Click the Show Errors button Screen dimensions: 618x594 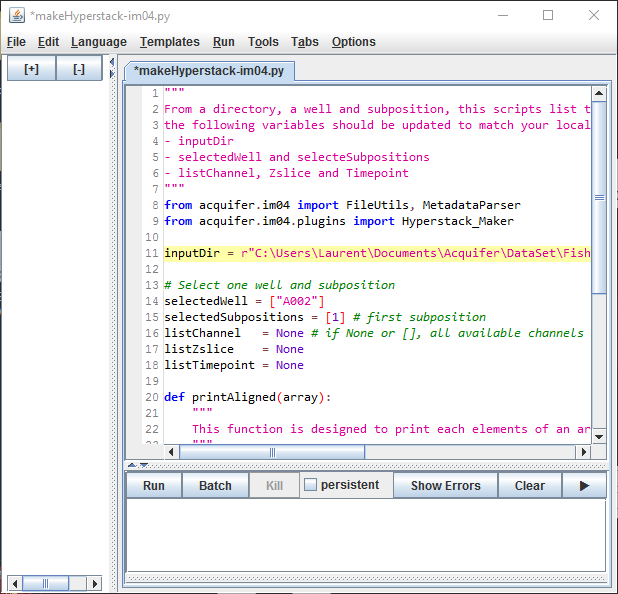pos(445,485)
